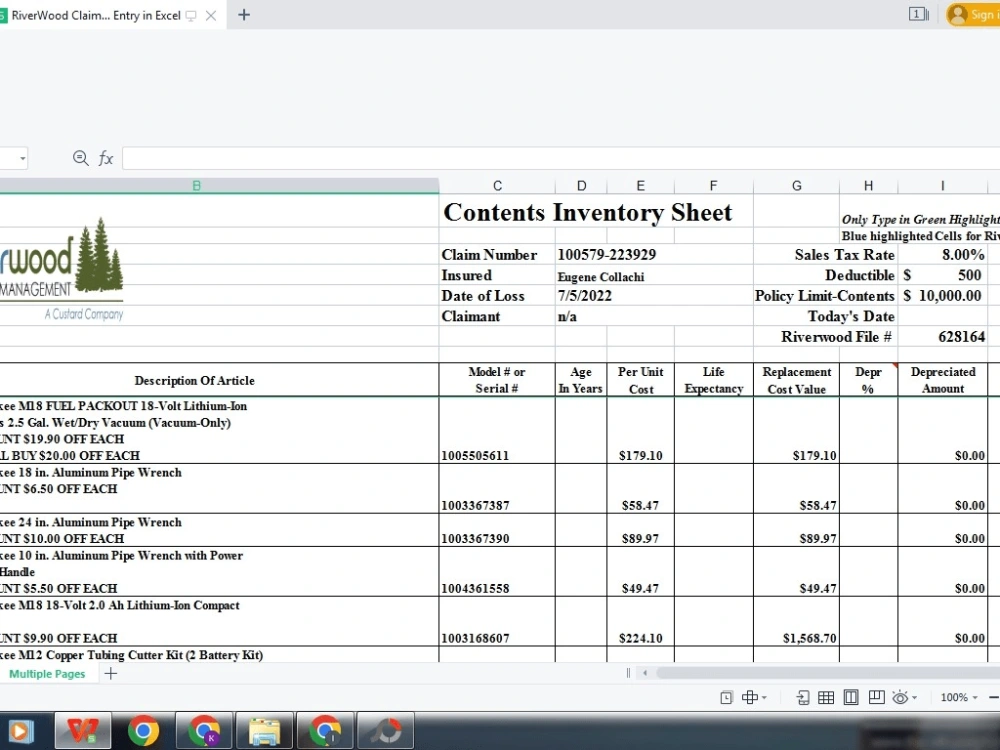
Task: Open the circular loading app in taskbar
Action: [386, 731]
